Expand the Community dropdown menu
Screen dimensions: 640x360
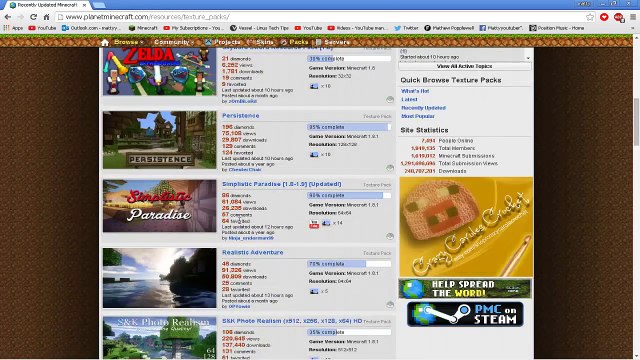[173, 42]
